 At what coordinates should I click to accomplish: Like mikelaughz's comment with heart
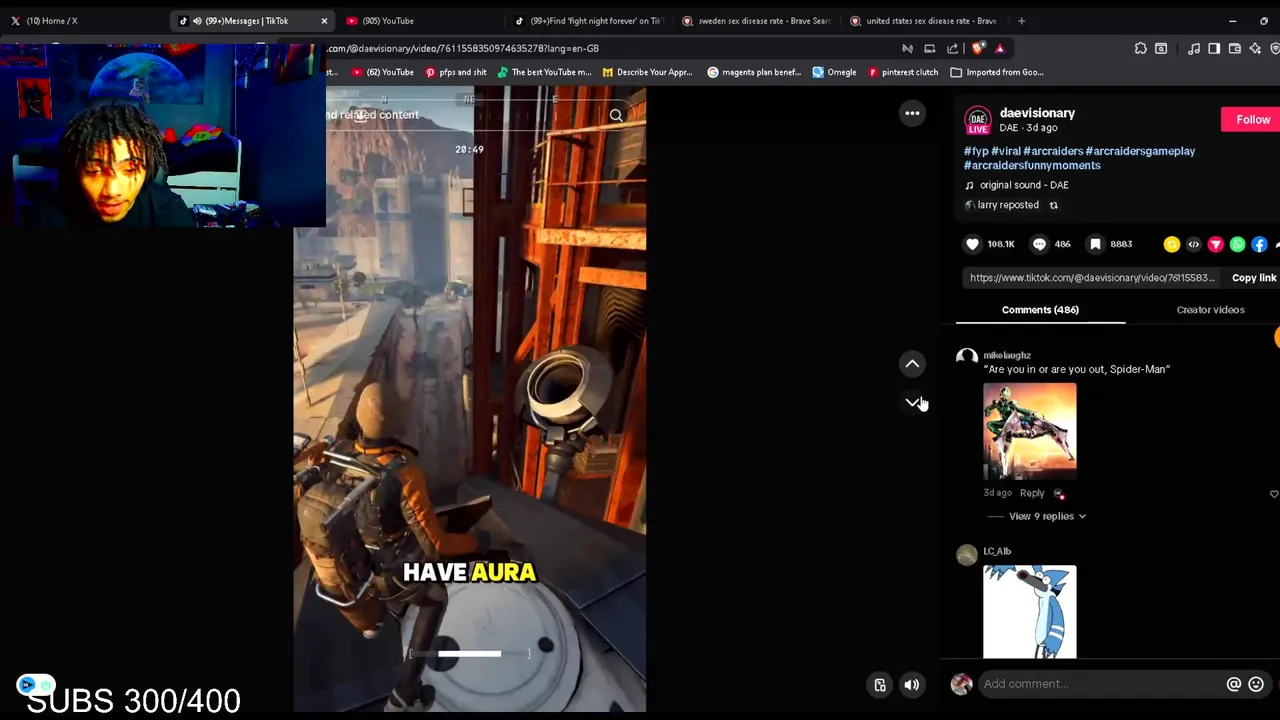click(x=1274, y=494)
